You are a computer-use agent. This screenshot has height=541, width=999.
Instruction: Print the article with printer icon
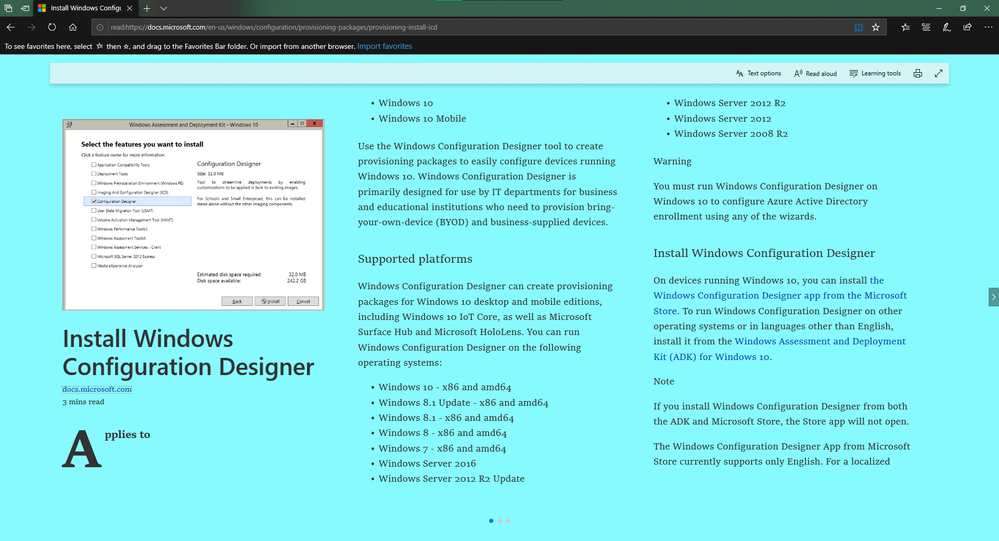coord(917,73)
